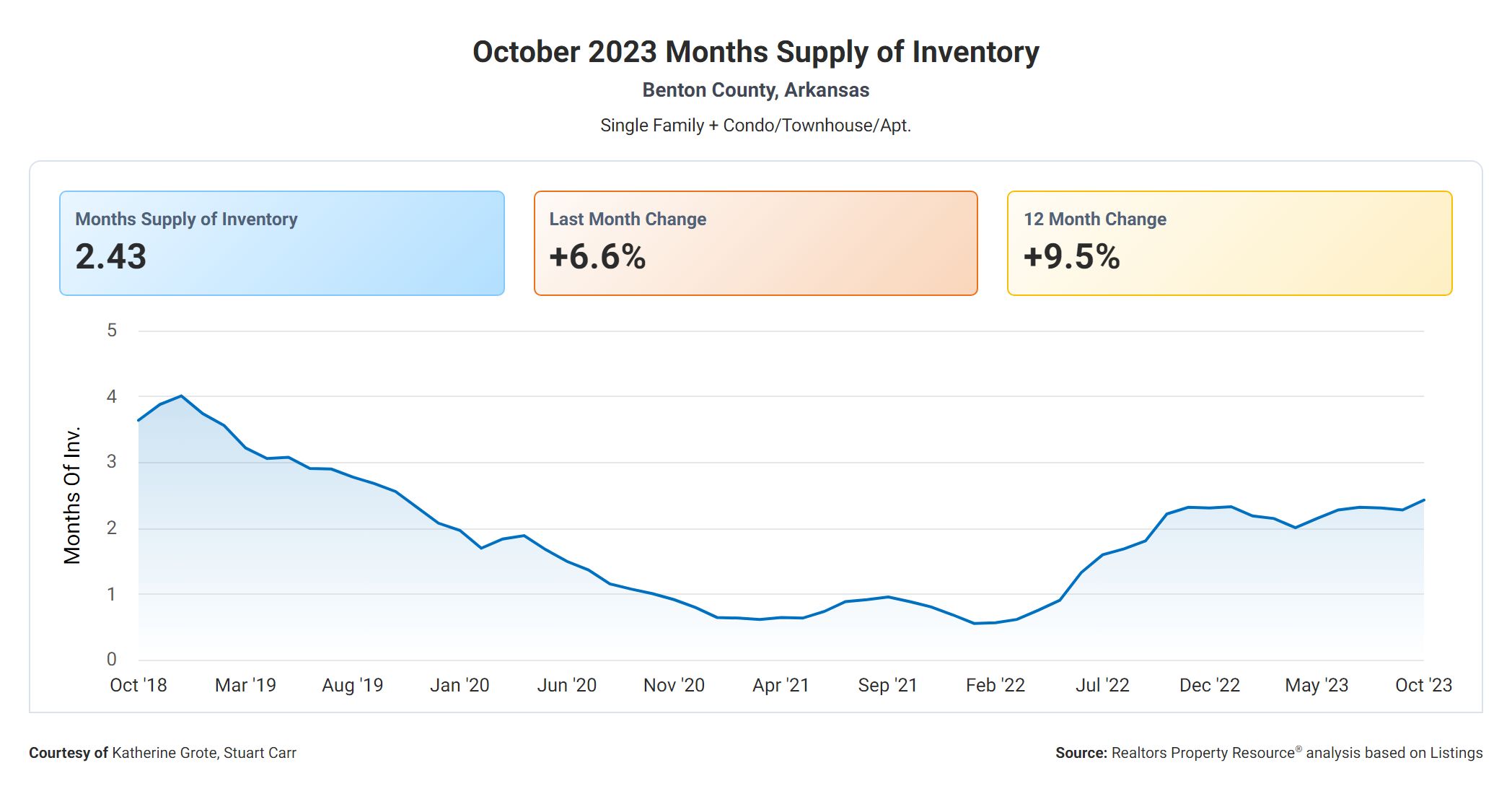The width and height of the screenshot is (1512, 794).
Task: Click the Benton County, Arkansas subtitle
Action: tap(755, 90)
